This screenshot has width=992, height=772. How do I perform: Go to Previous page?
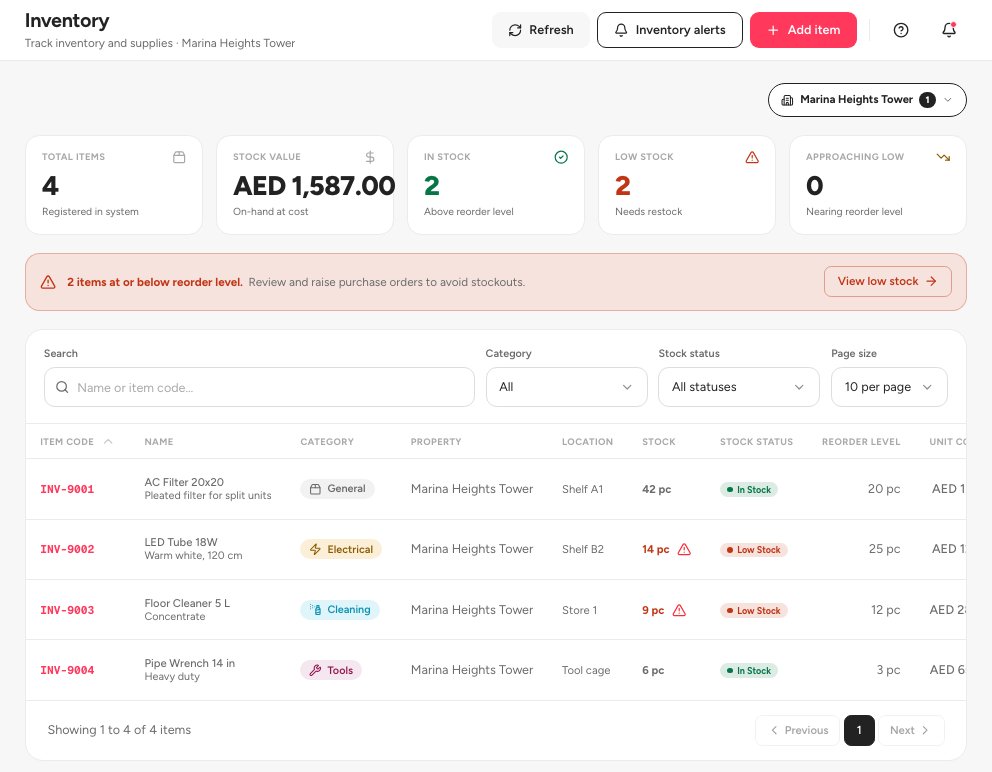pos(798,730)
